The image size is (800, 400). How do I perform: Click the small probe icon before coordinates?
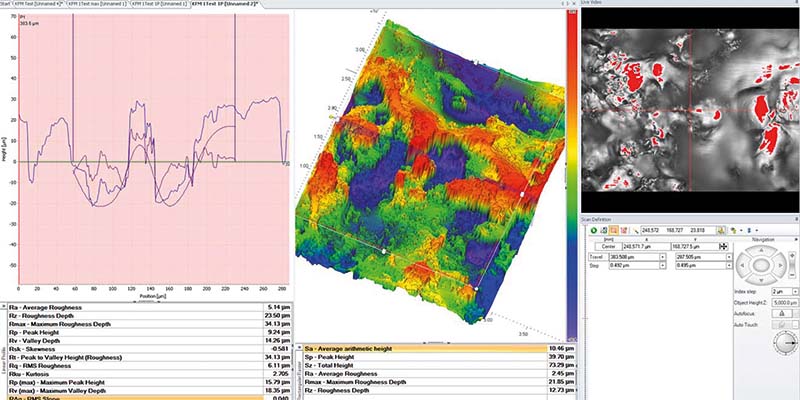(636, 231)
